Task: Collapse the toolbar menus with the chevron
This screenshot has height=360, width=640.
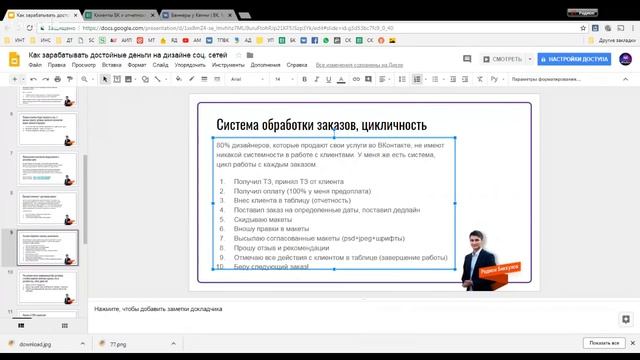Action: pyautogui.click(x=626, y=79)
